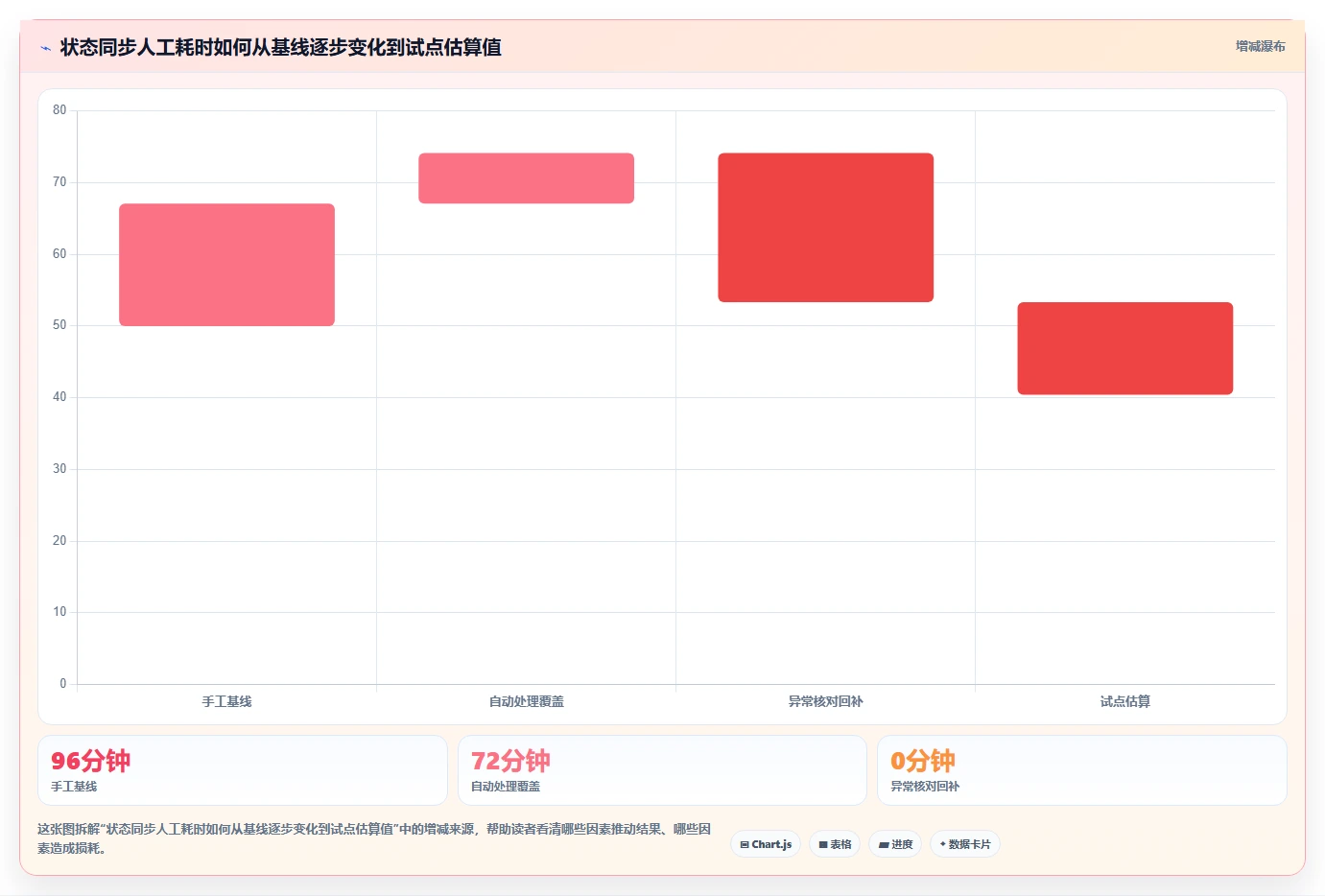The image size is (1325, 896).
Task: Select the 表格 chip
Action: pyautogui.click(x=835, y=844)
